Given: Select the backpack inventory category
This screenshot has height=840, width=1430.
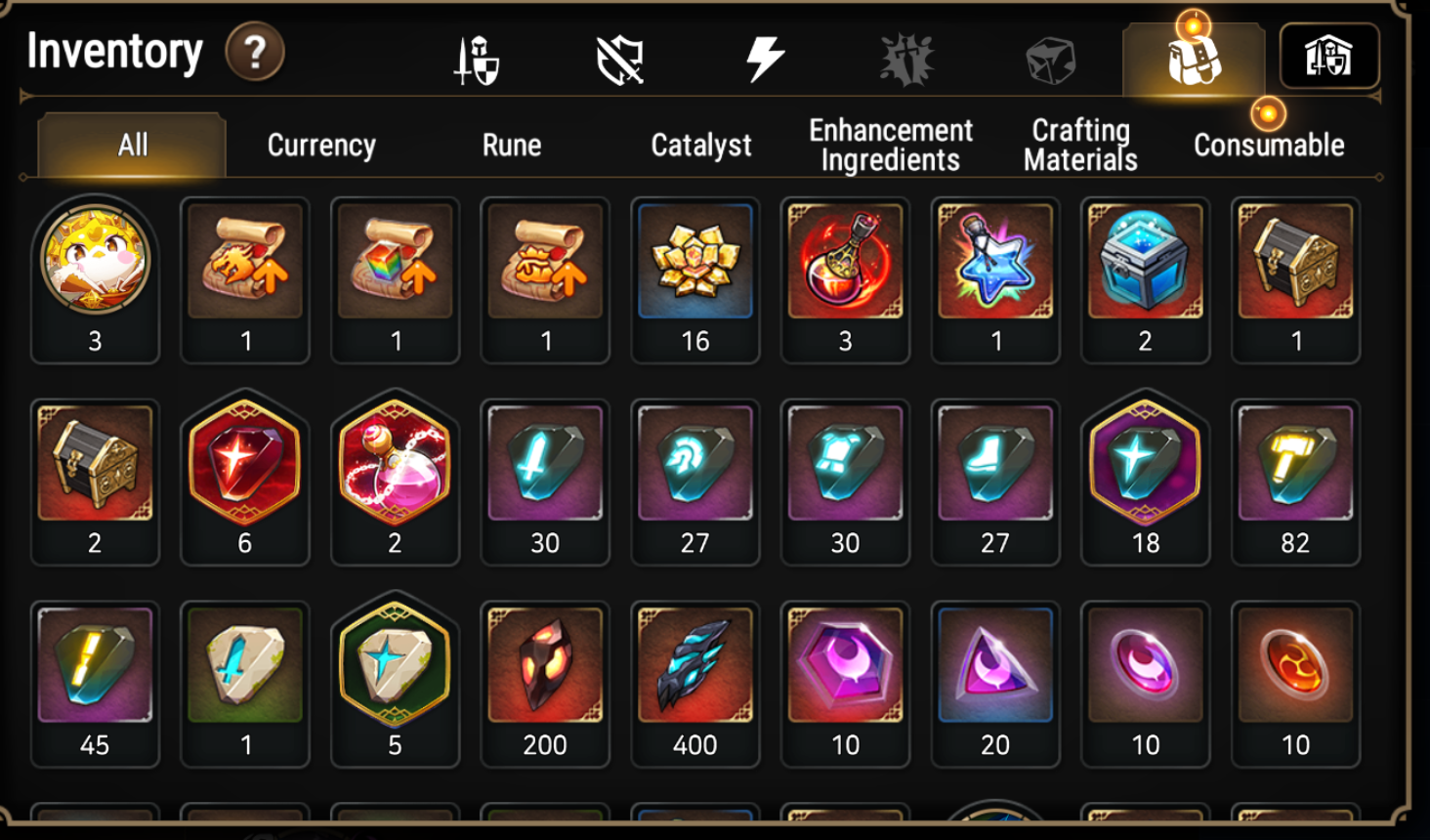Looking at the screenshot, I should point(1194,60).
